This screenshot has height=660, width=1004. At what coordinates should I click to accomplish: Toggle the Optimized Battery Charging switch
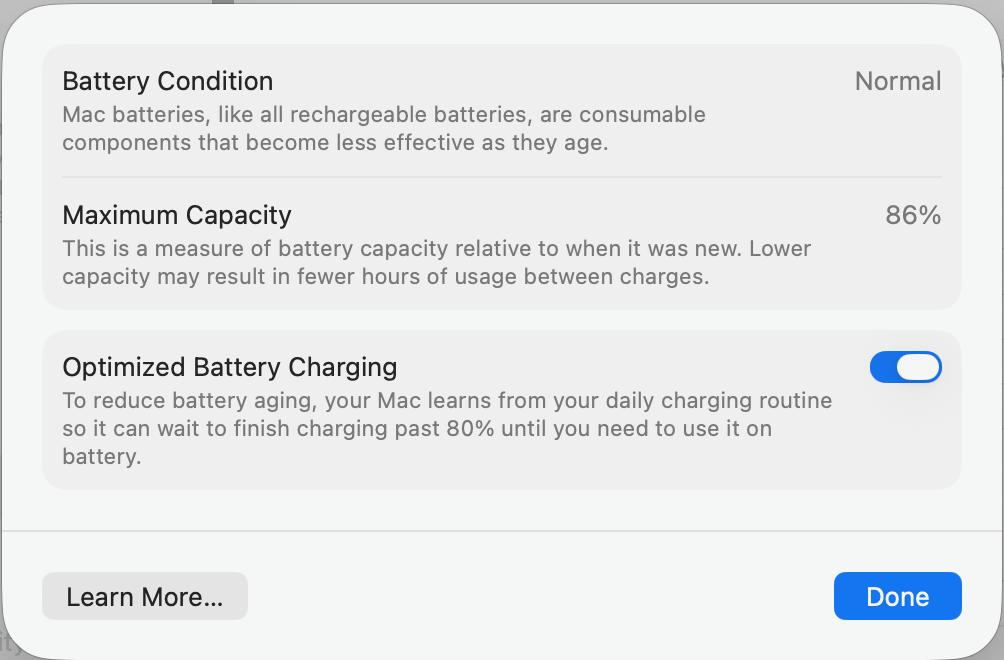coord(905,368)
